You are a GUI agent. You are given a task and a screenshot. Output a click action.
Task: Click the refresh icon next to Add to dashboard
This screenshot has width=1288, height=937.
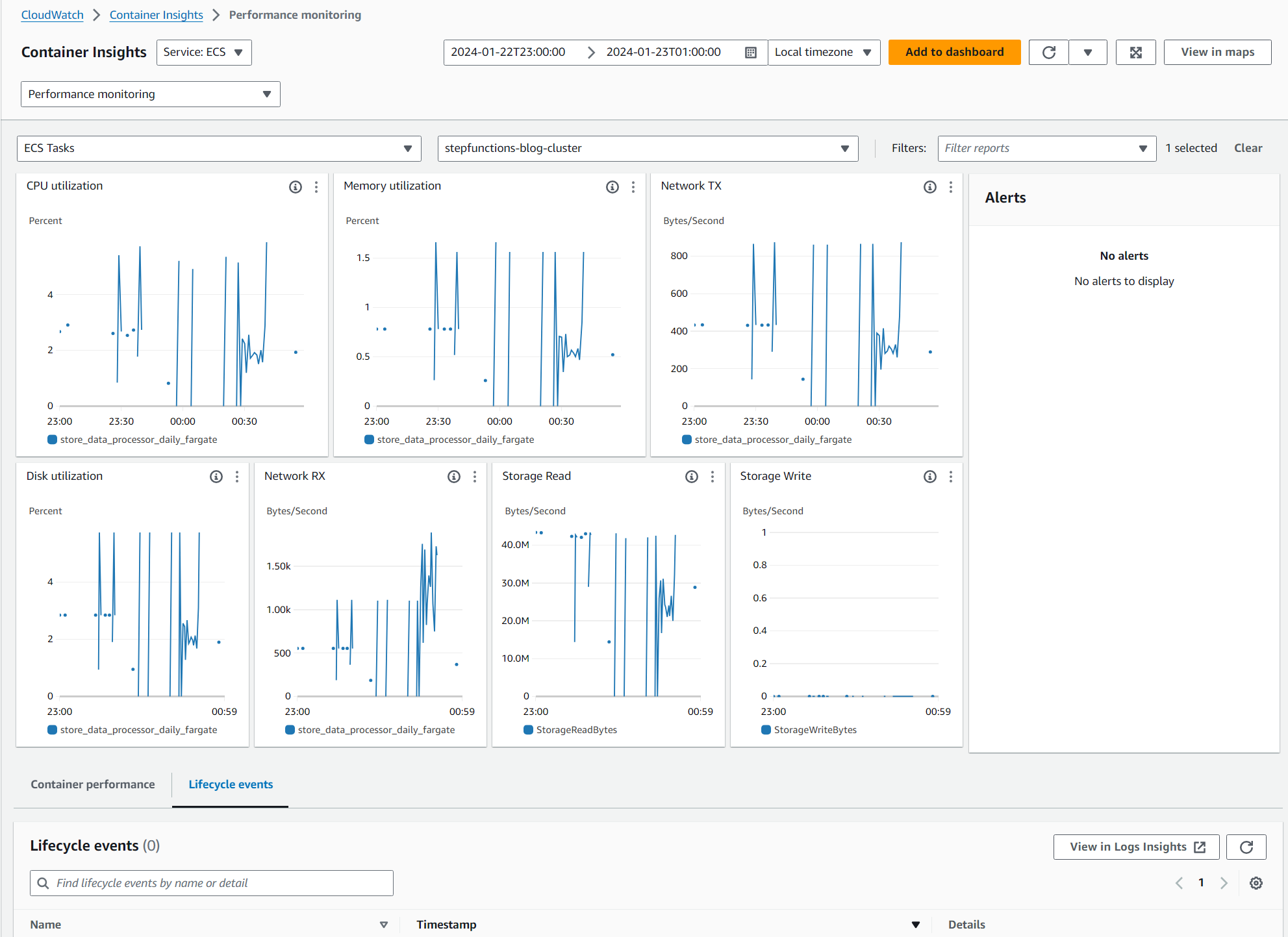[x=1048, y=53]
